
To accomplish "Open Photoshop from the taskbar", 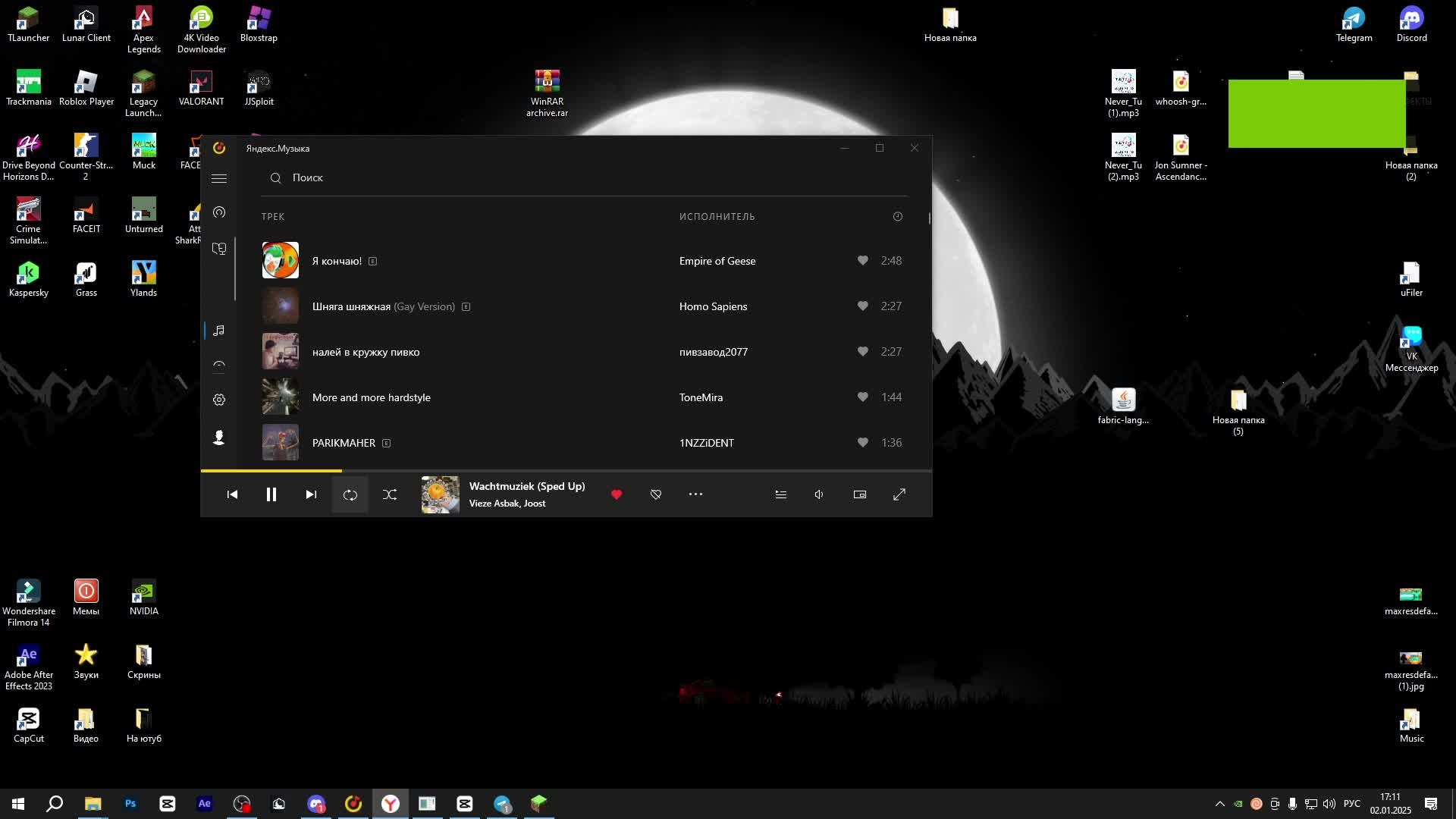I will (x=130, y=804).
